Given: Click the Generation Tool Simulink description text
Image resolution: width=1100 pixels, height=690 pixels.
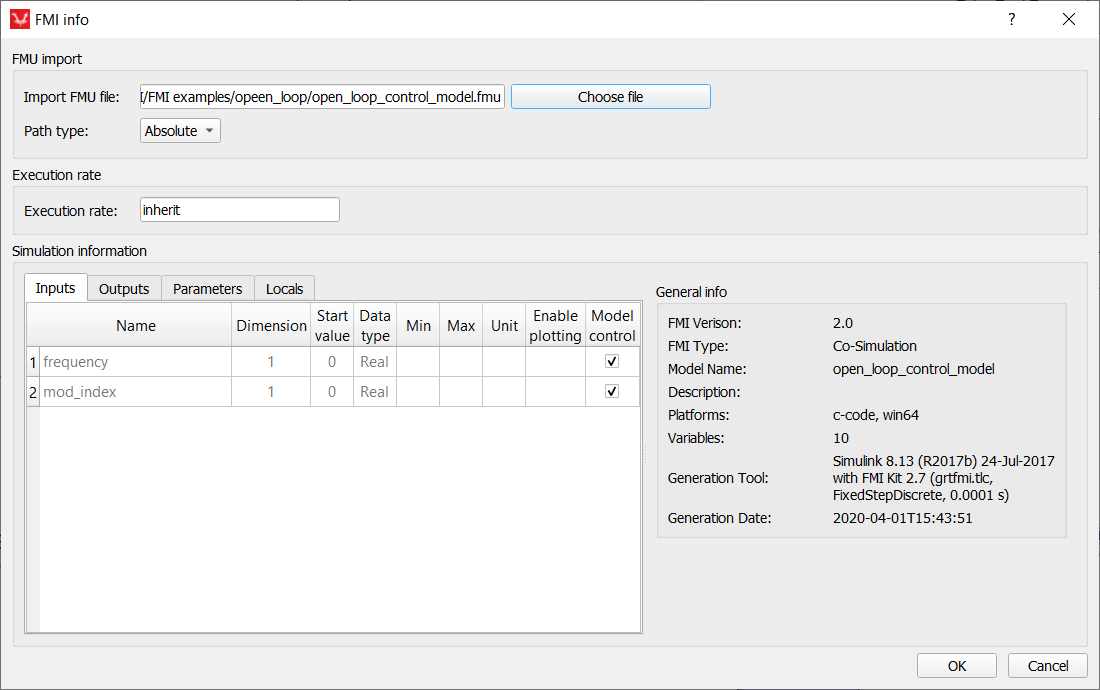Looking at the screenshot, I should [944, 478].
